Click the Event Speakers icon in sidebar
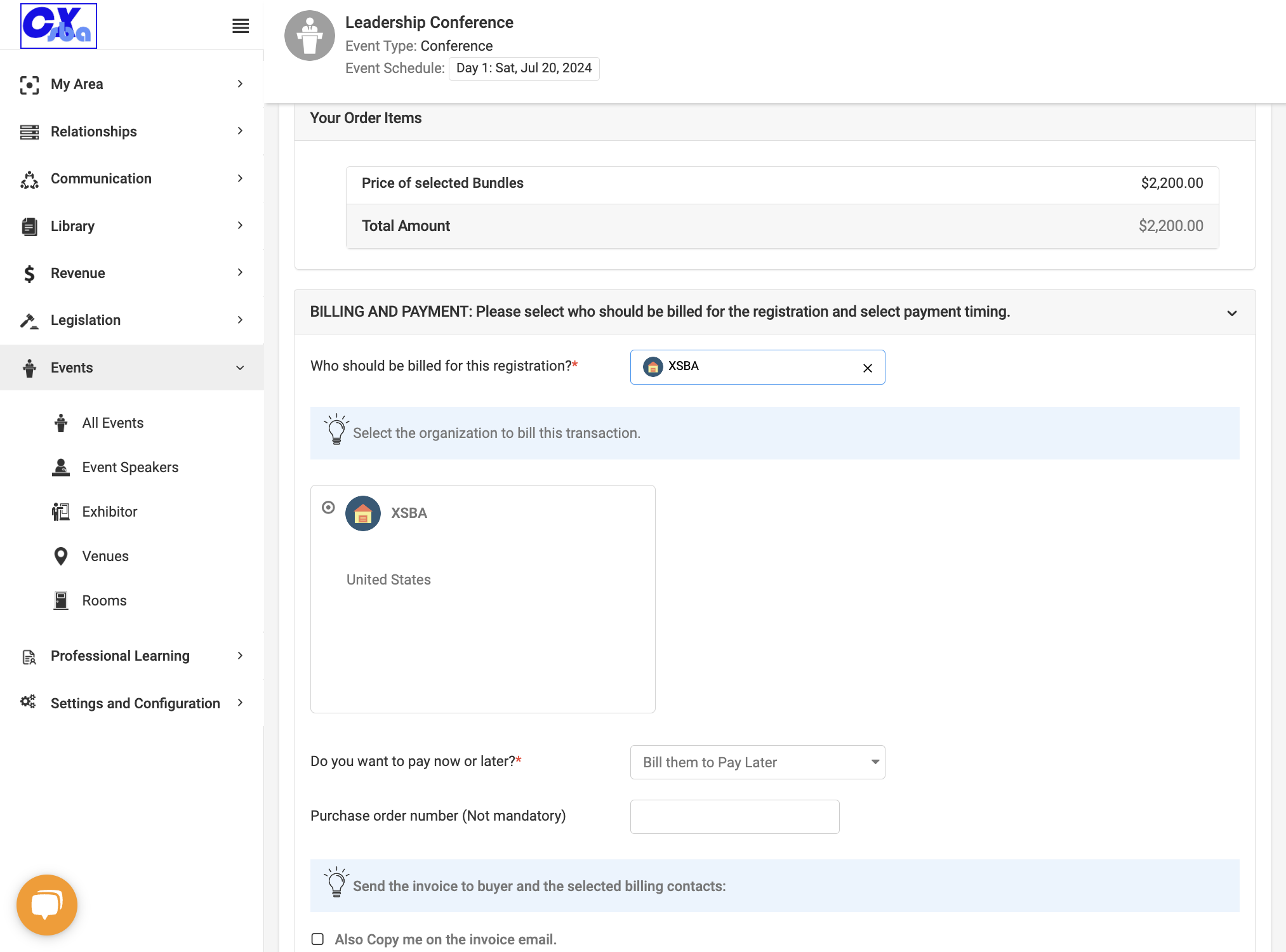 click(x=61, y=467)
